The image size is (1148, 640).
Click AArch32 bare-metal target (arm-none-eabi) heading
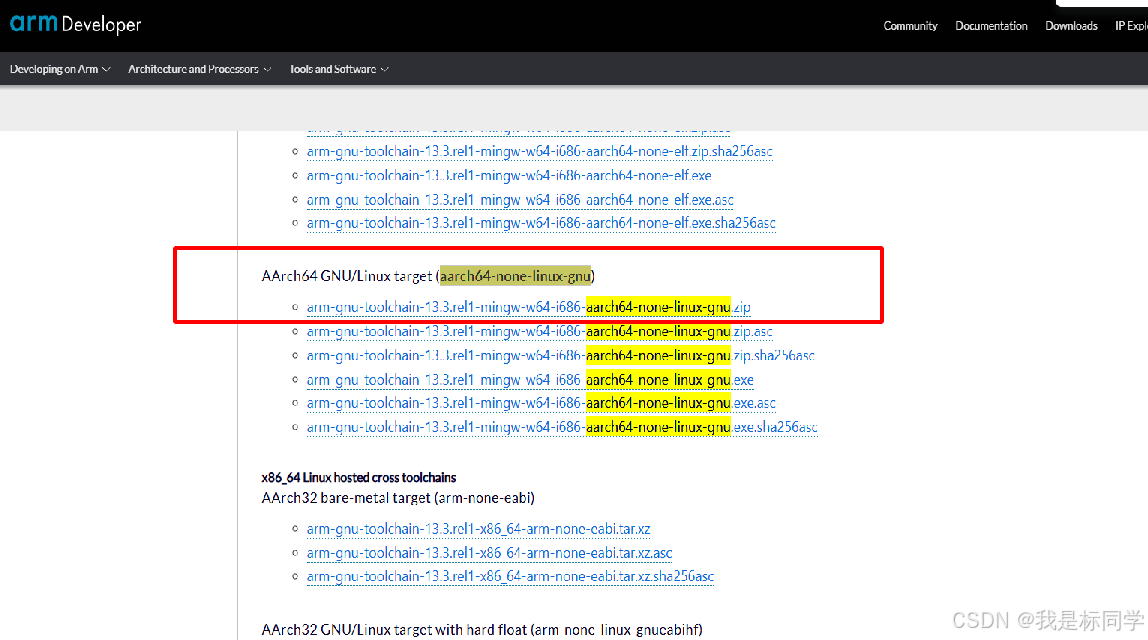(x=398, y=498)
